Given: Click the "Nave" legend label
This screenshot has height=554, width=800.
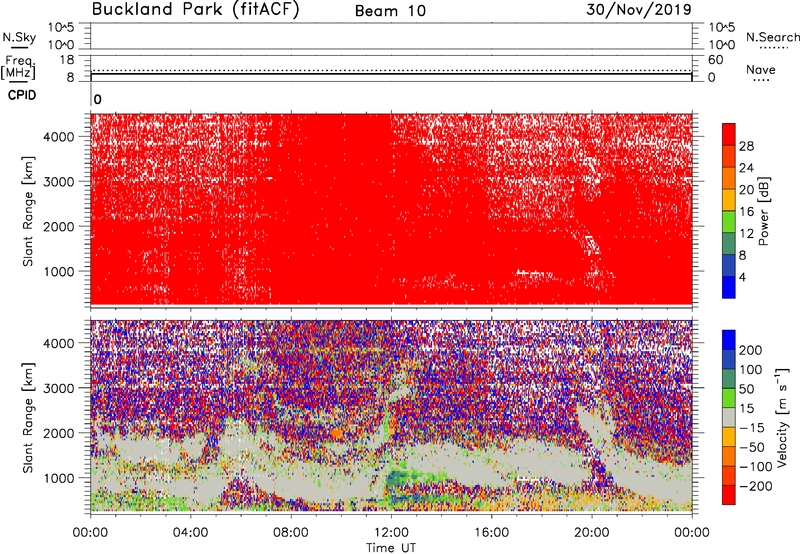Looking at the screenshot, I should click(x=761, y=70).
